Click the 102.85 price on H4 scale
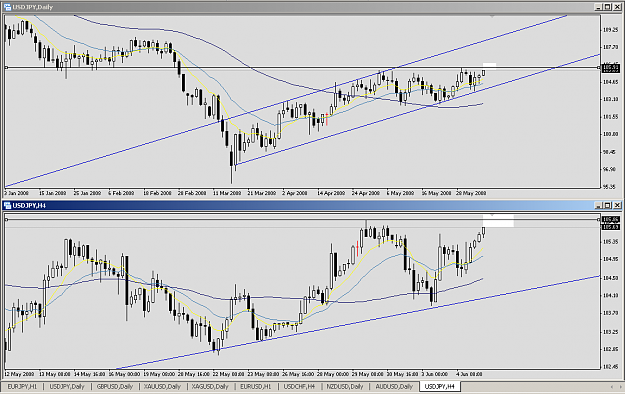The width and height of the screenshot is (625, 394). click(610, 349)
